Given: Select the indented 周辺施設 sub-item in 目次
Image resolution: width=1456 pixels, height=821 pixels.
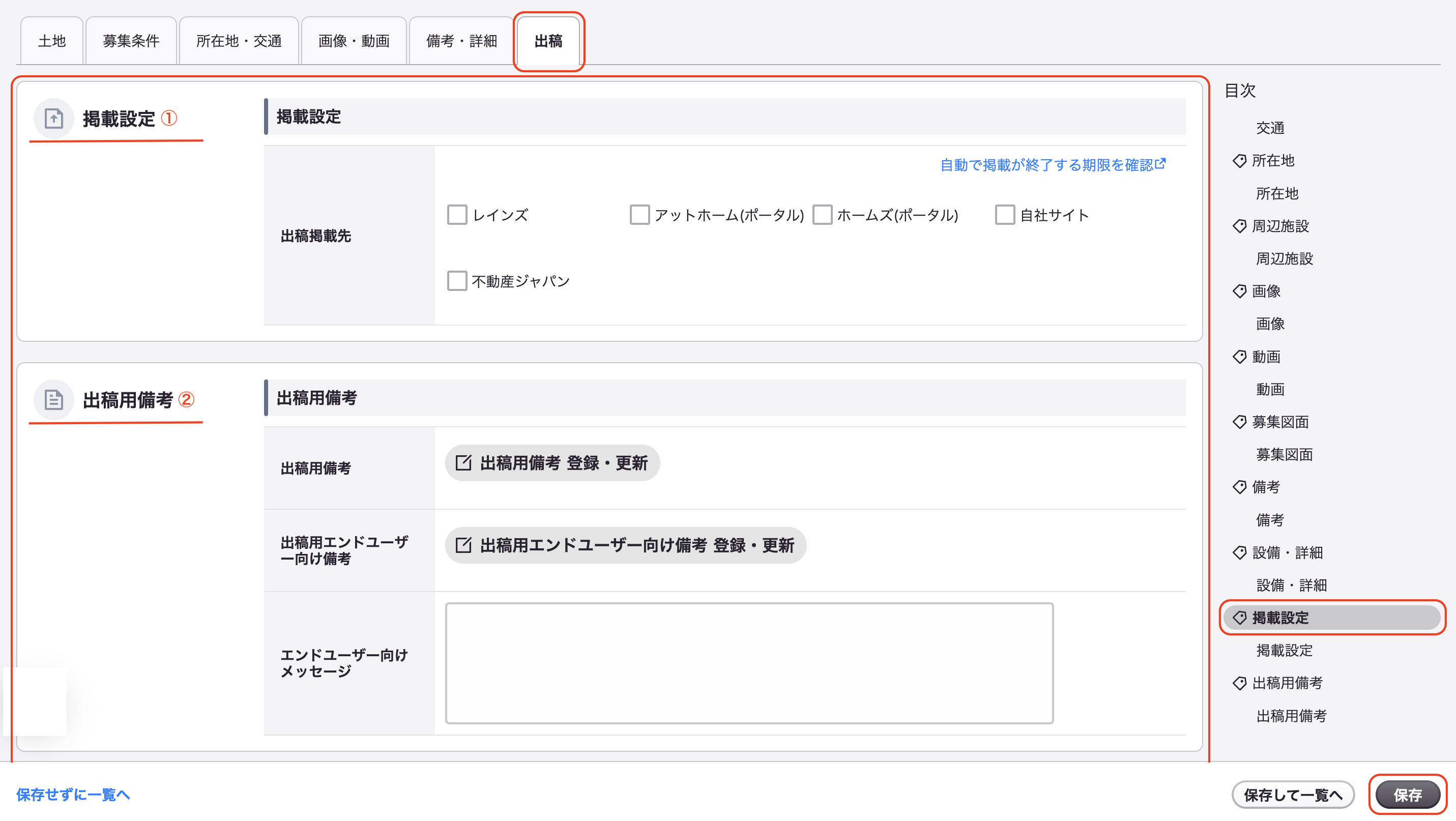Looking at the screenshot, I should coord(1284,258).
